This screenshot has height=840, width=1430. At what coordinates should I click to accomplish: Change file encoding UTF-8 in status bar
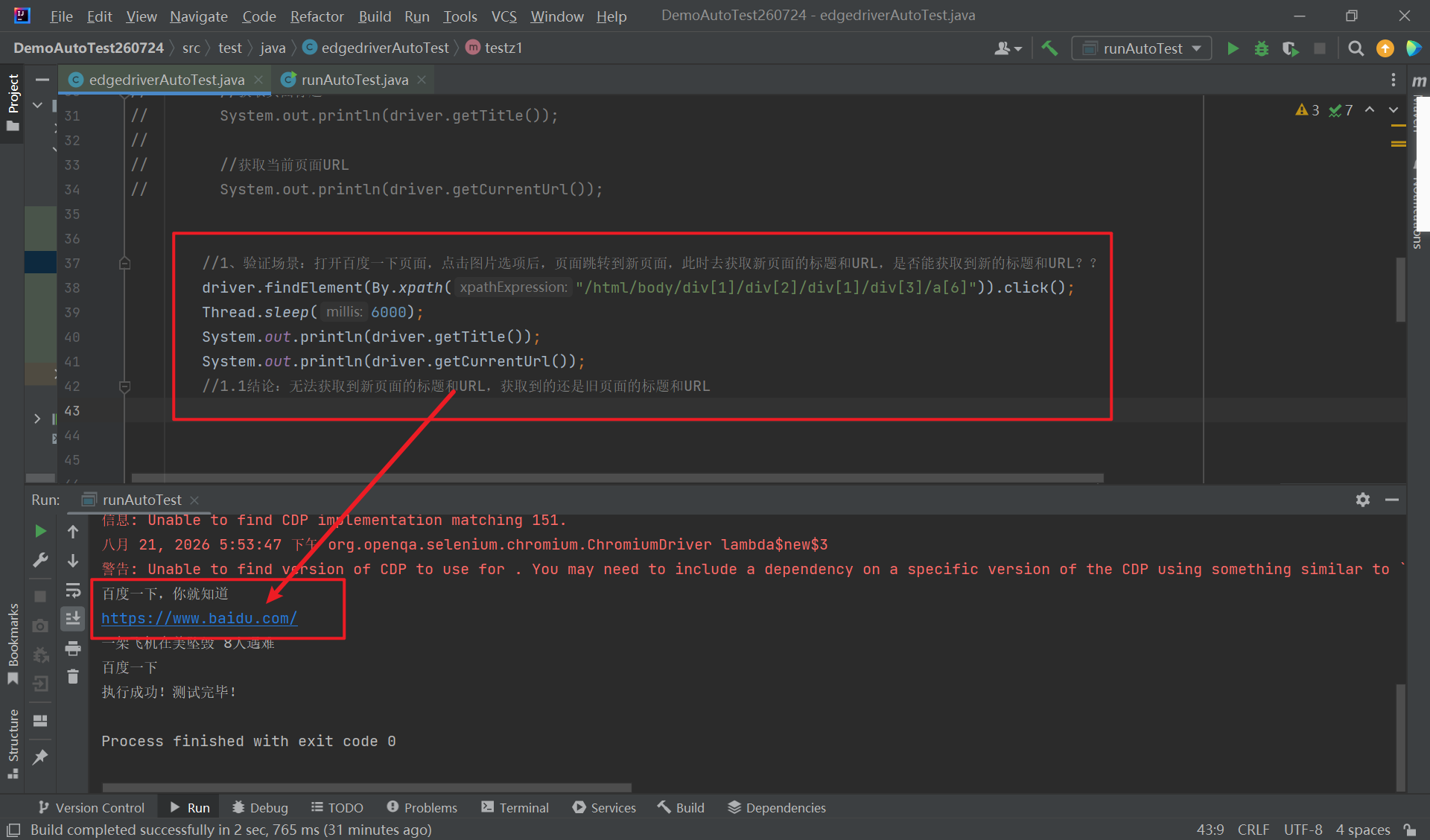[x=1303, y=829]
